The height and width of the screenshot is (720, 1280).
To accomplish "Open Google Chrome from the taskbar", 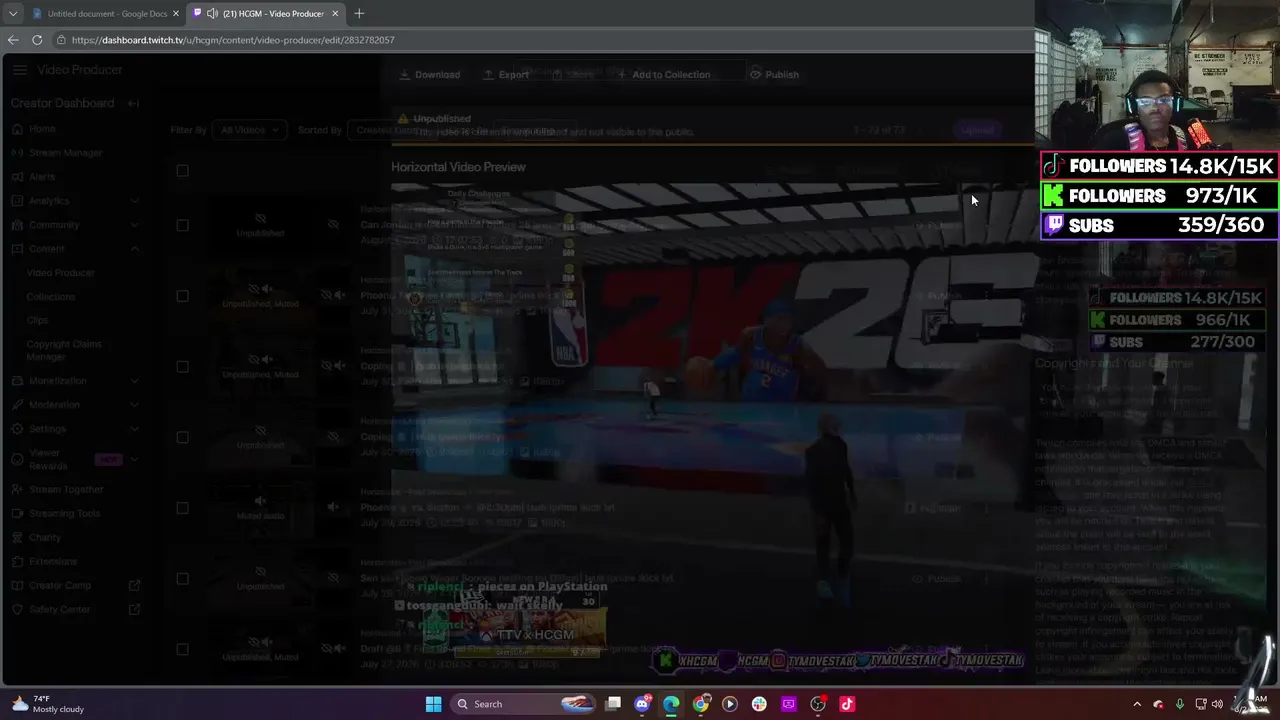I will tap(701, 704).
